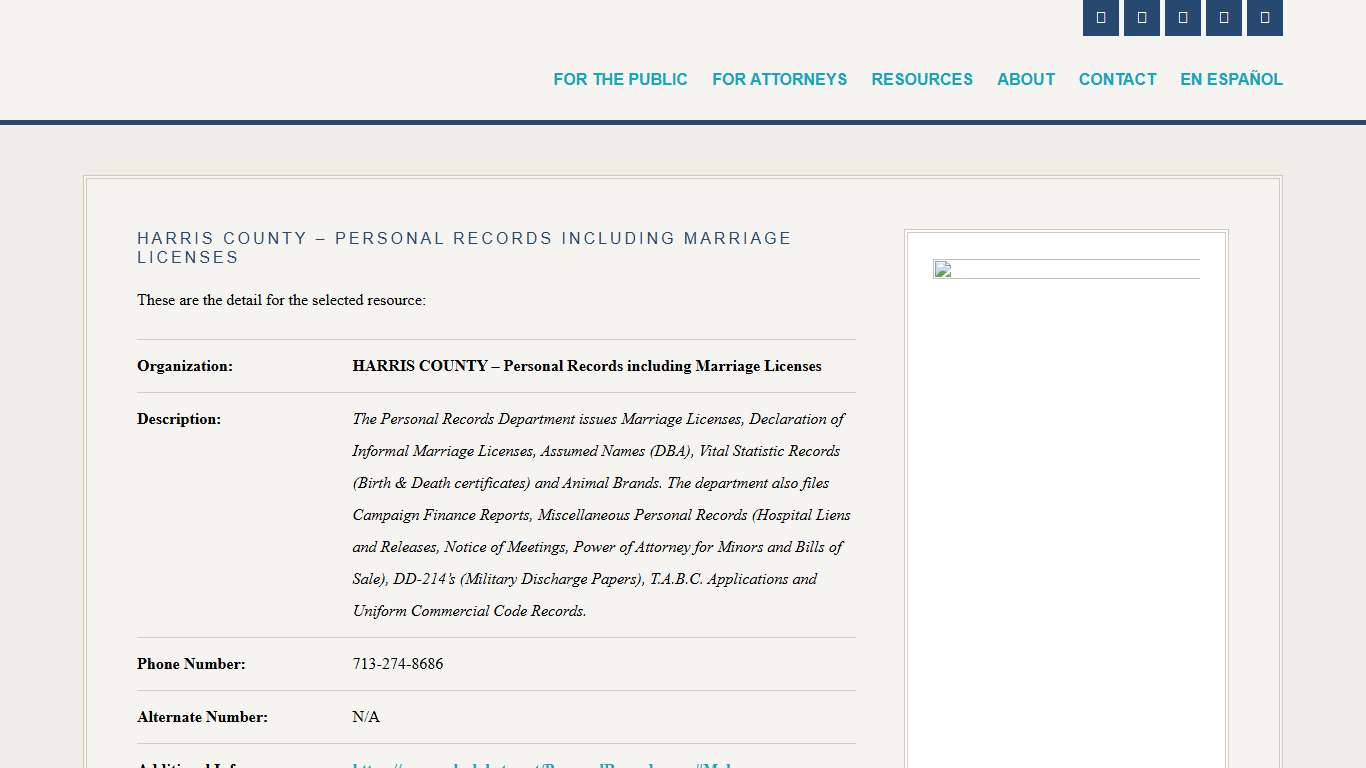Click the Alternate Number N/A value
The image size is (1366, 768).
coord(366,717)
